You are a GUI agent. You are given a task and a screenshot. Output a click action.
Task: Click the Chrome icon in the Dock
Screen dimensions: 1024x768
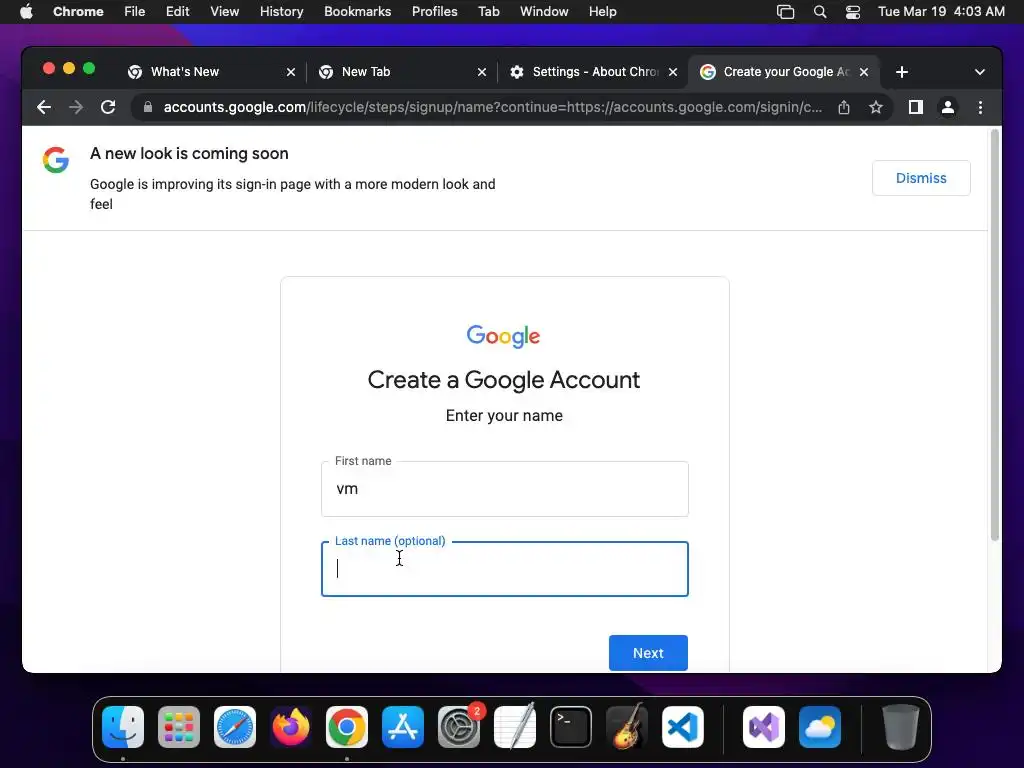(347, 727)
